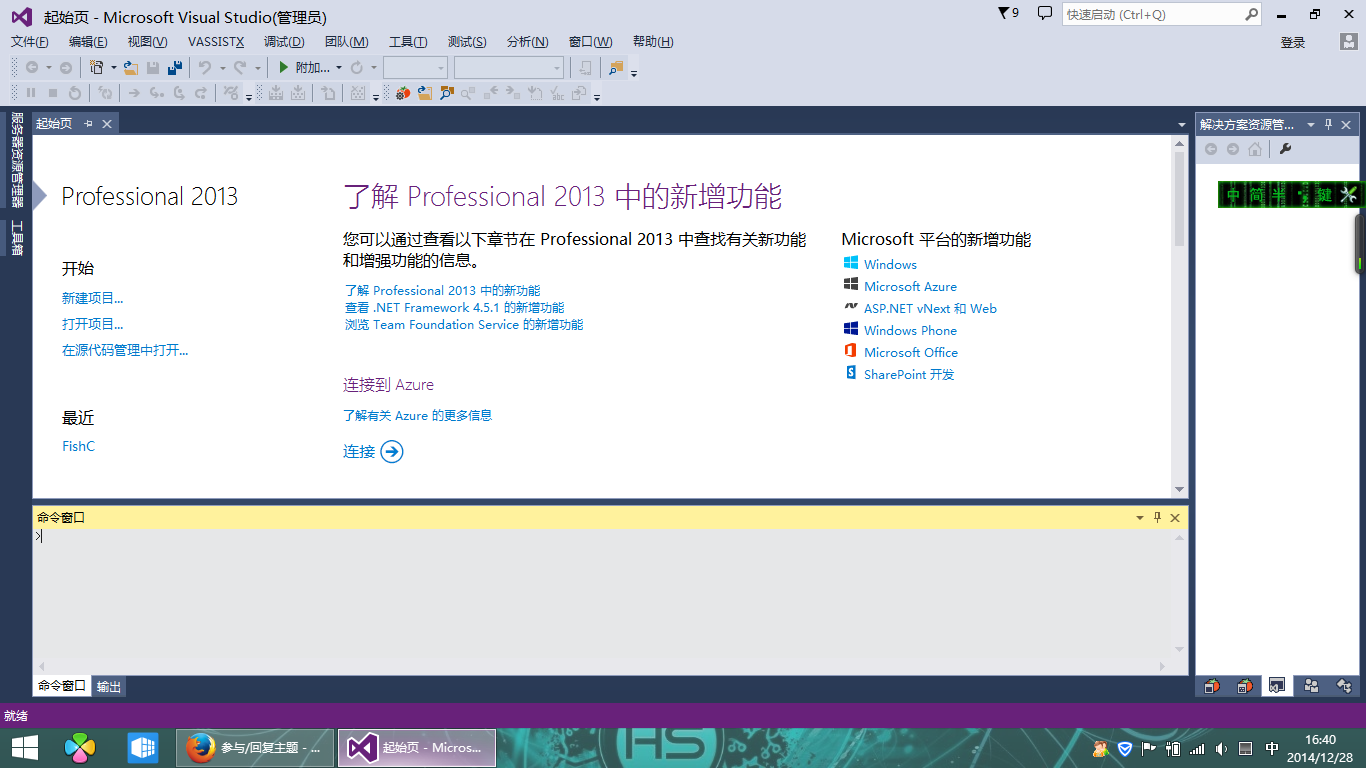
Task: Click start page scrollbar down arrow
Action: [x=1180, y=489]
